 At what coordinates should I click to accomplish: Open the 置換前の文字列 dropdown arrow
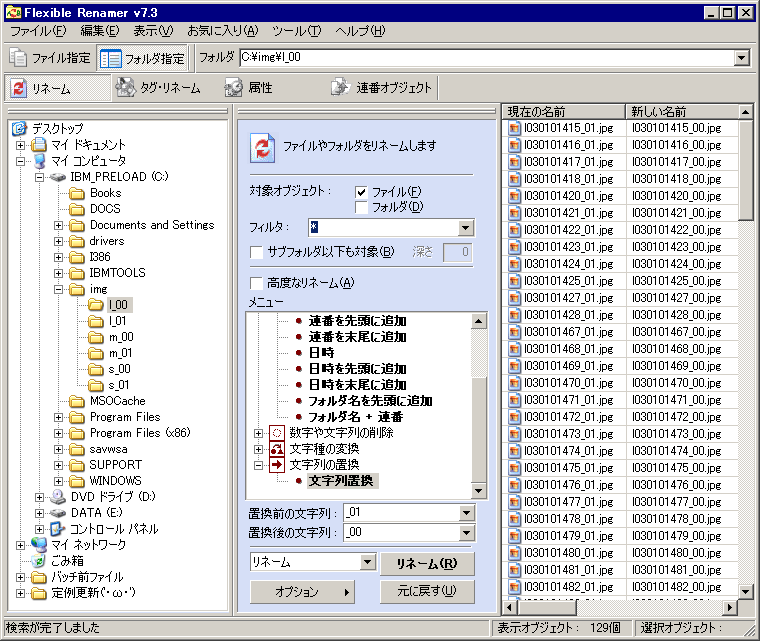(465, 513)
